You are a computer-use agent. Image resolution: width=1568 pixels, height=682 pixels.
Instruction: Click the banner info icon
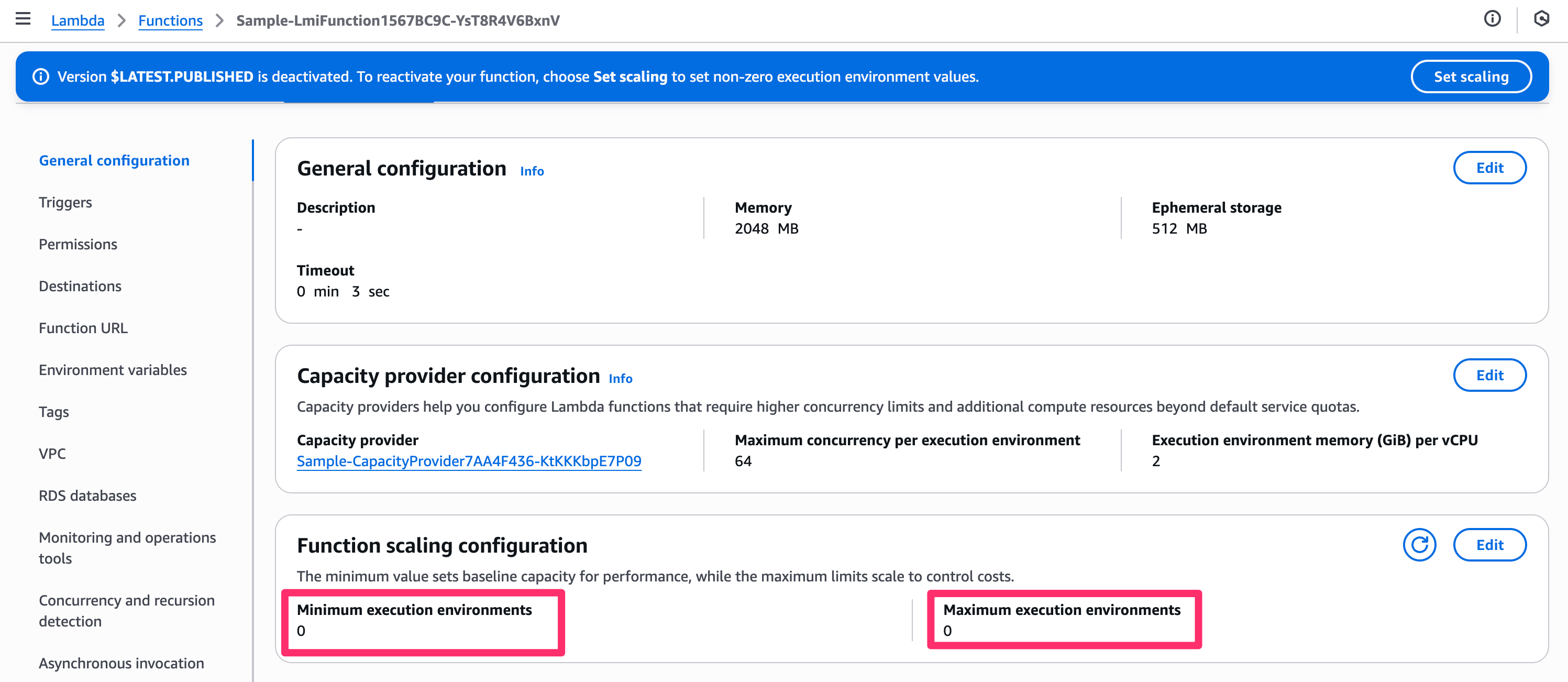pyautogui.click(x=41, y=76)
